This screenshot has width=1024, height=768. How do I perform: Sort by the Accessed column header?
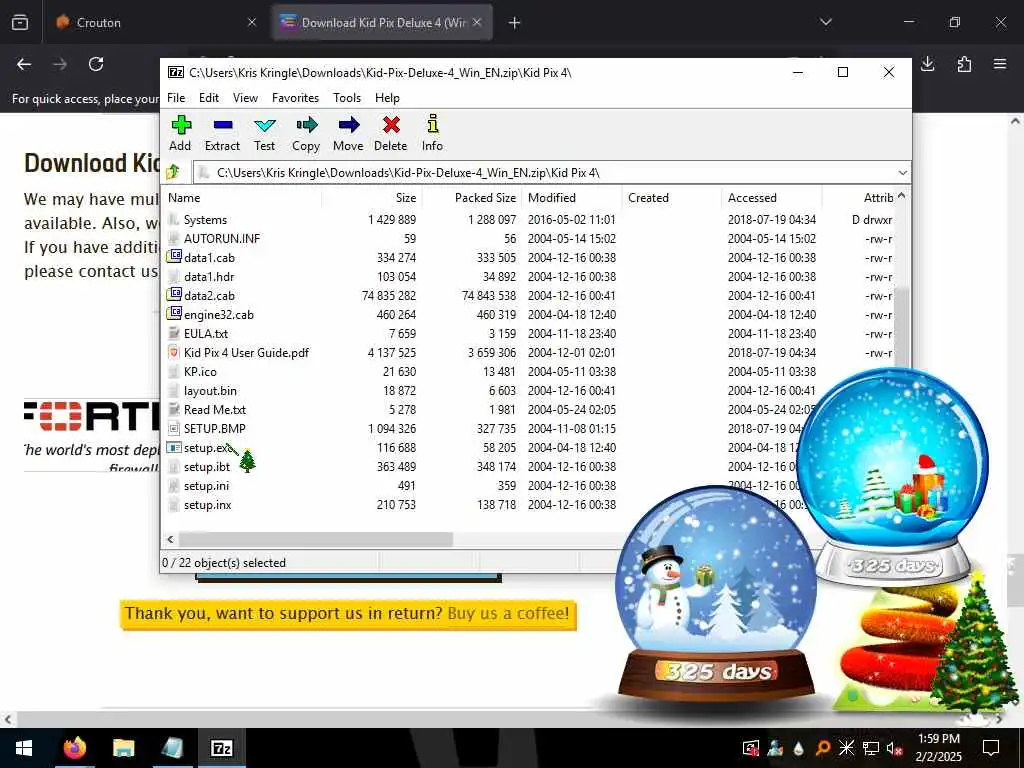[771, 197]
